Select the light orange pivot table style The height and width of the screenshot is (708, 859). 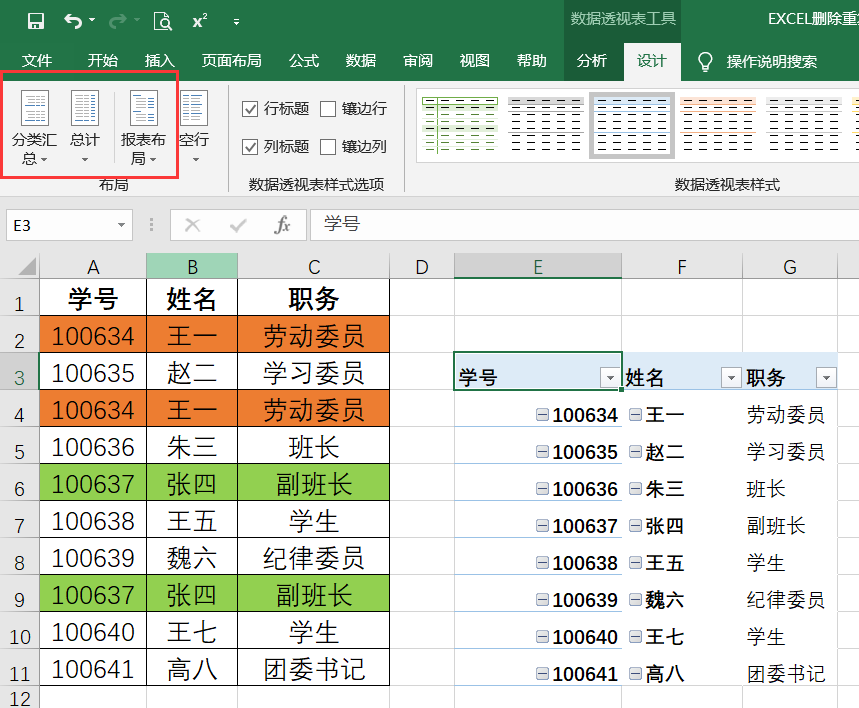718,125
